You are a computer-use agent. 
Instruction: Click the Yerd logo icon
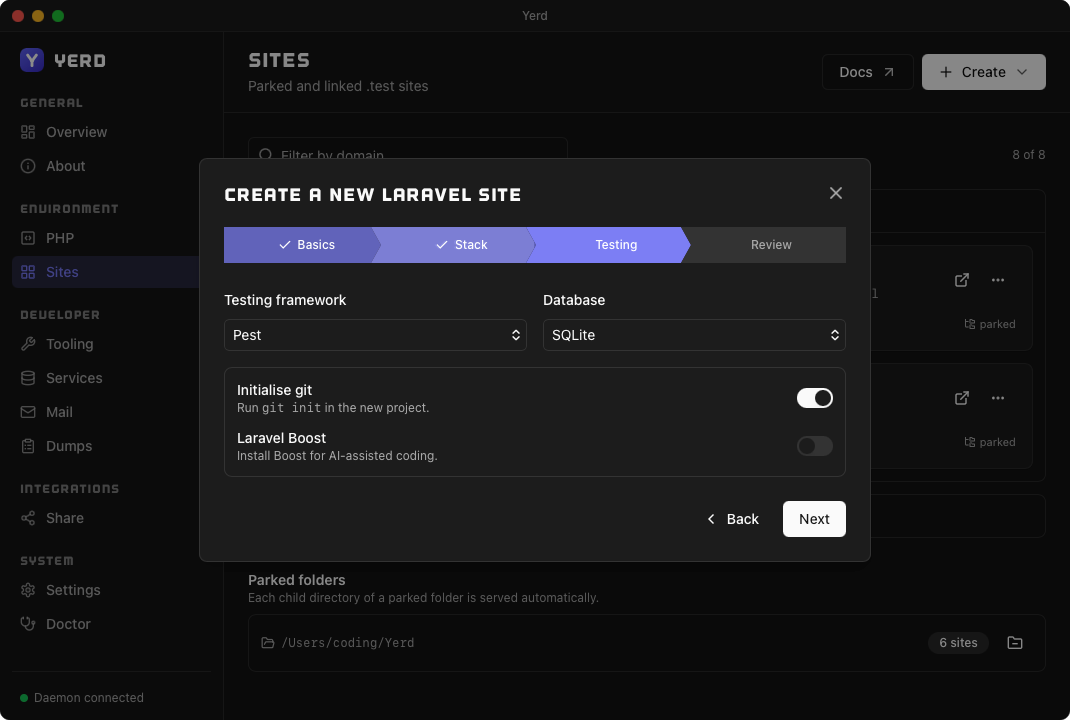point(31,60)
